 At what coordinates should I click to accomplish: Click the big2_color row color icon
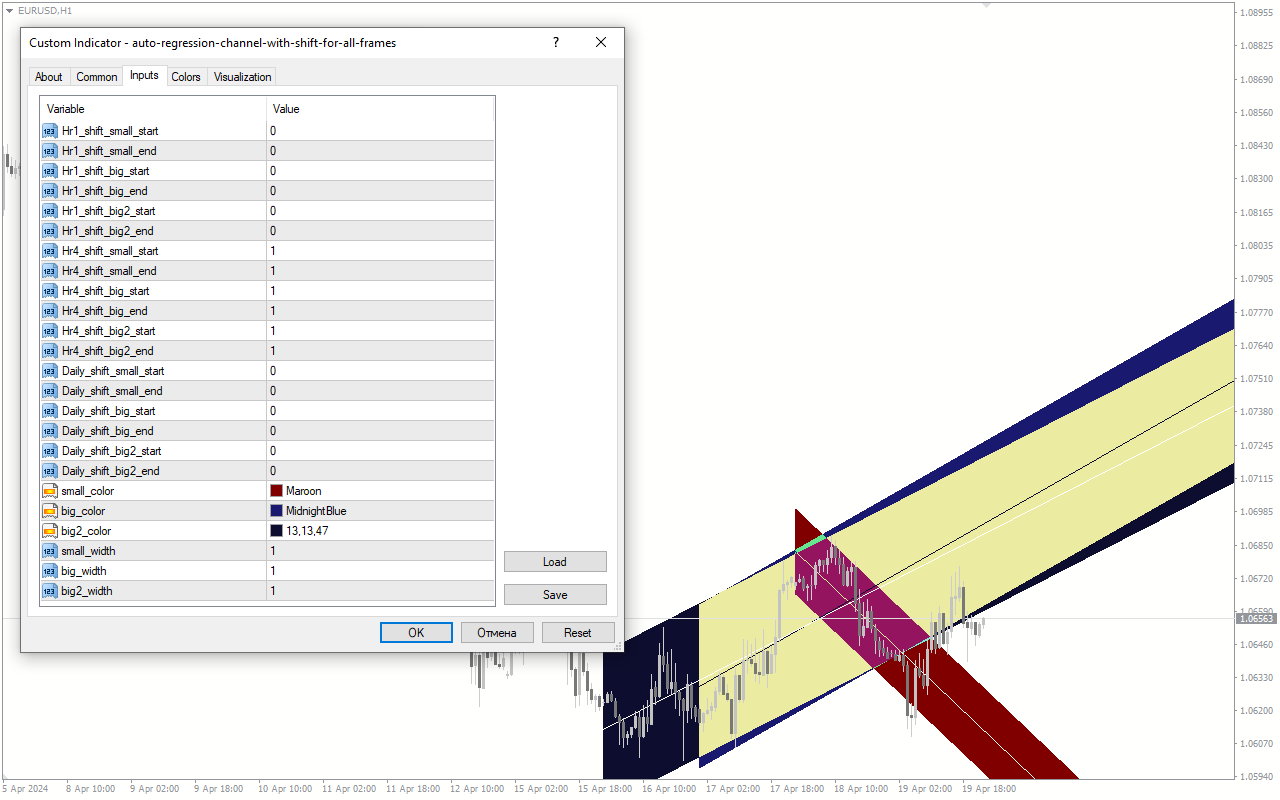pyautogui.click(x=50, y=531)
